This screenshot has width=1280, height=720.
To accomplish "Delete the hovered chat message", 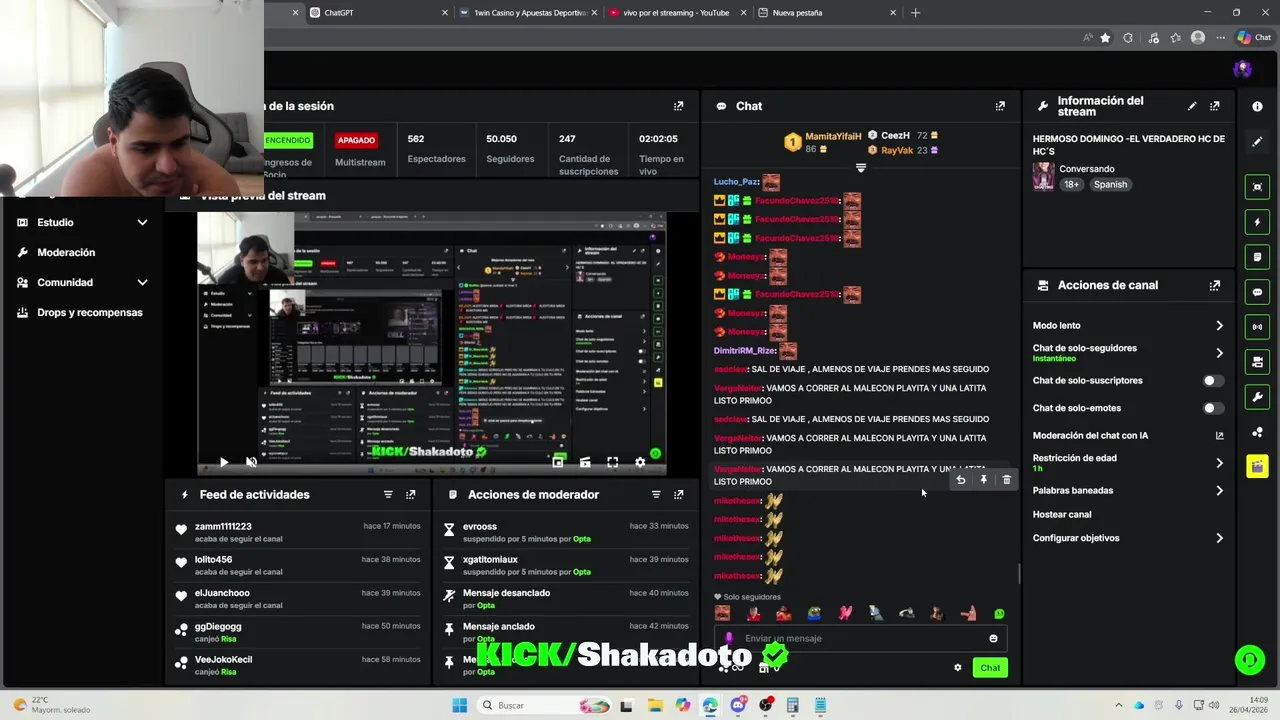I will [1006, 480].
